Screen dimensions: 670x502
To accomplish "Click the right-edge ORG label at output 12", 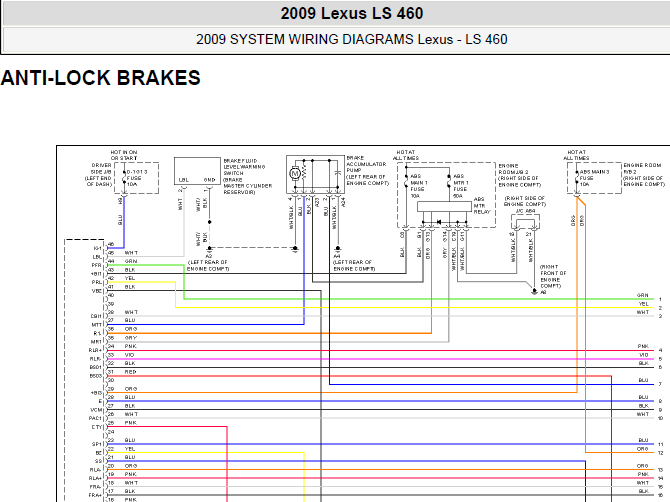I will pos(643,449).
